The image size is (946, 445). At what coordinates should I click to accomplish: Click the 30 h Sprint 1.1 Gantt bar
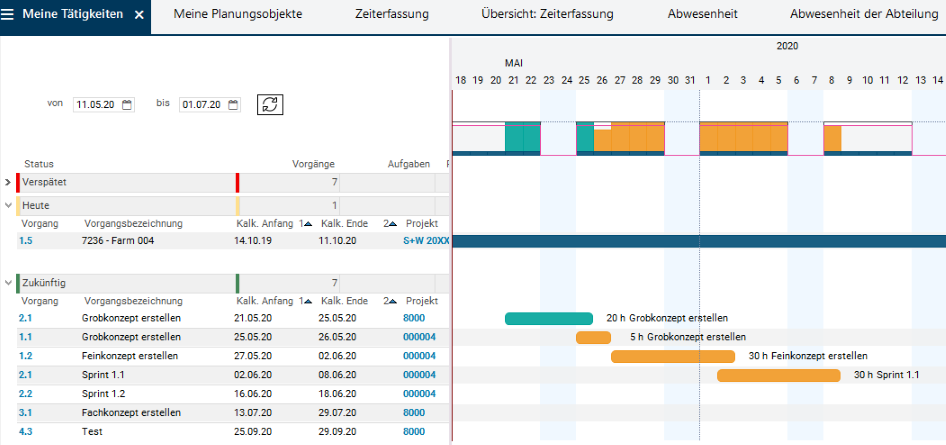(778, 375)
